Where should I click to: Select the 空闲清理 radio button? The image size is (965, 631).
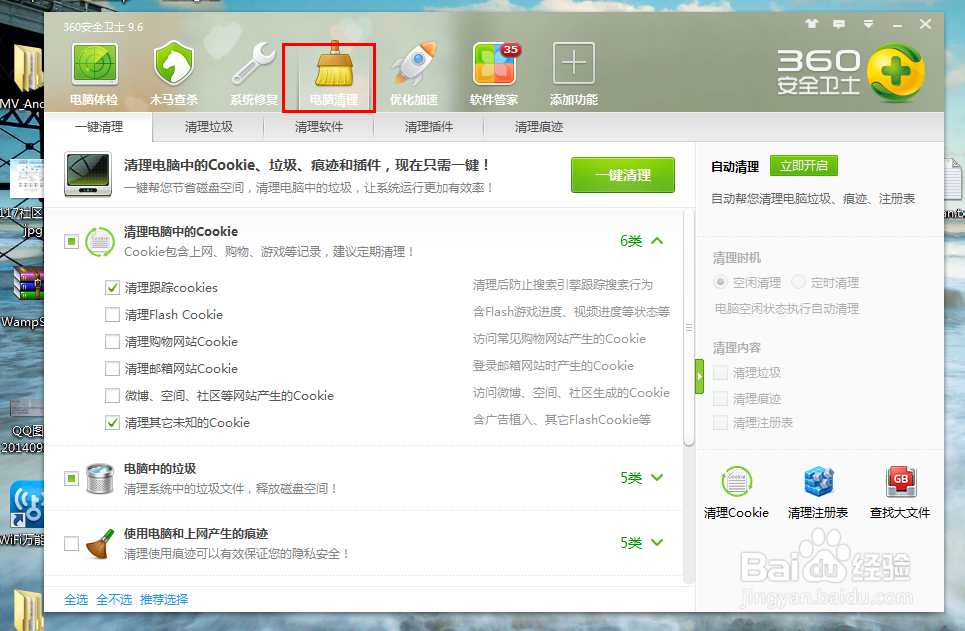pyautogui.click(x=720, y=282)
